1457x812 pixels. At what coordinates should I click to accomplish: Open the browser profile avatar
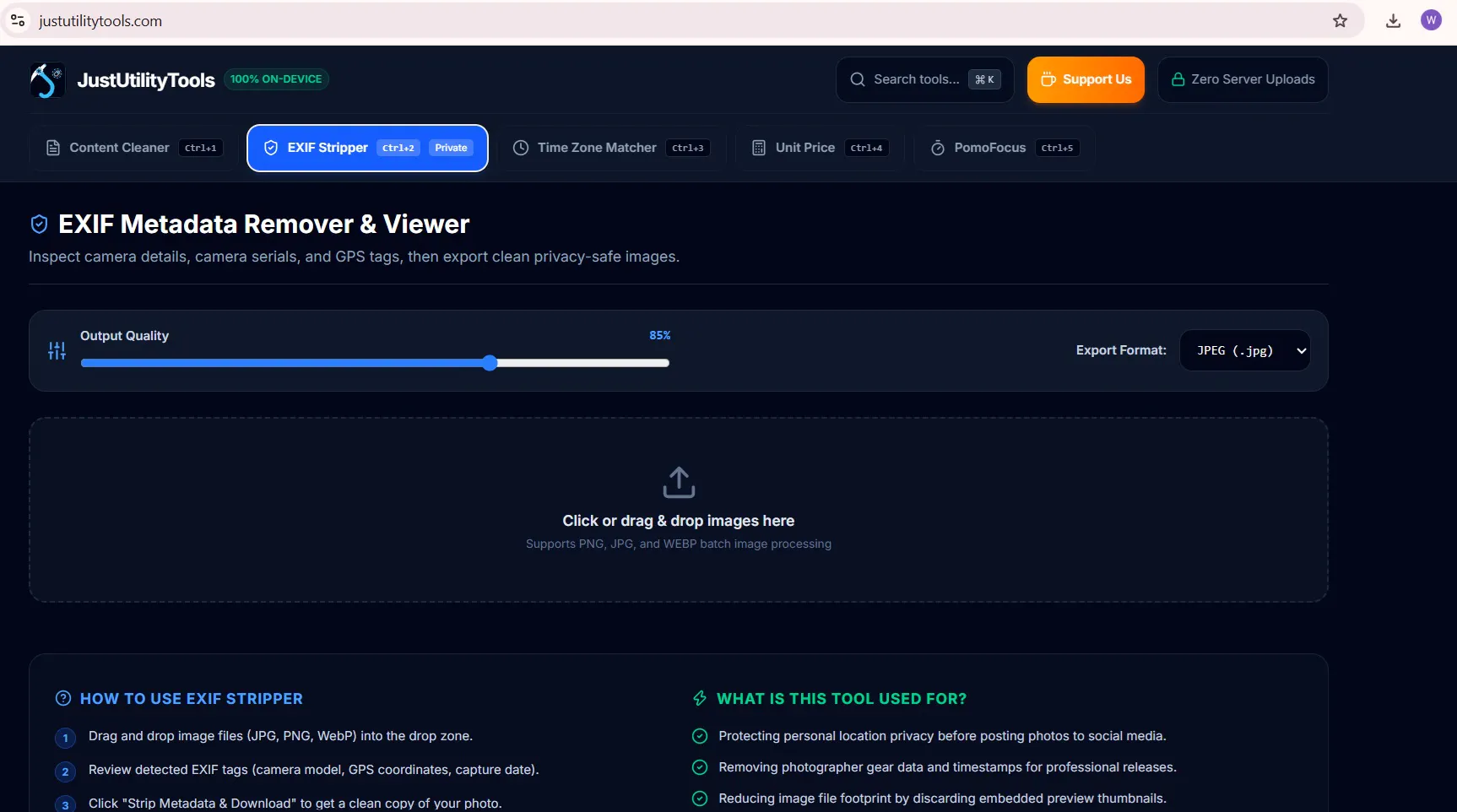(x=1431, y=20)
